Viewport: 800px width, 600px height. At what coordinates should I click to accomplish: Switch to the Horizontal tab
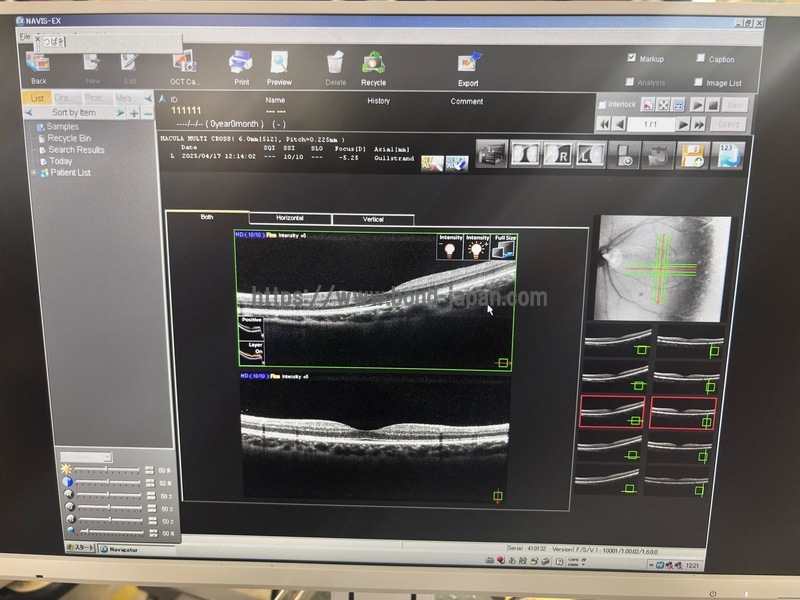pos(290,218)
